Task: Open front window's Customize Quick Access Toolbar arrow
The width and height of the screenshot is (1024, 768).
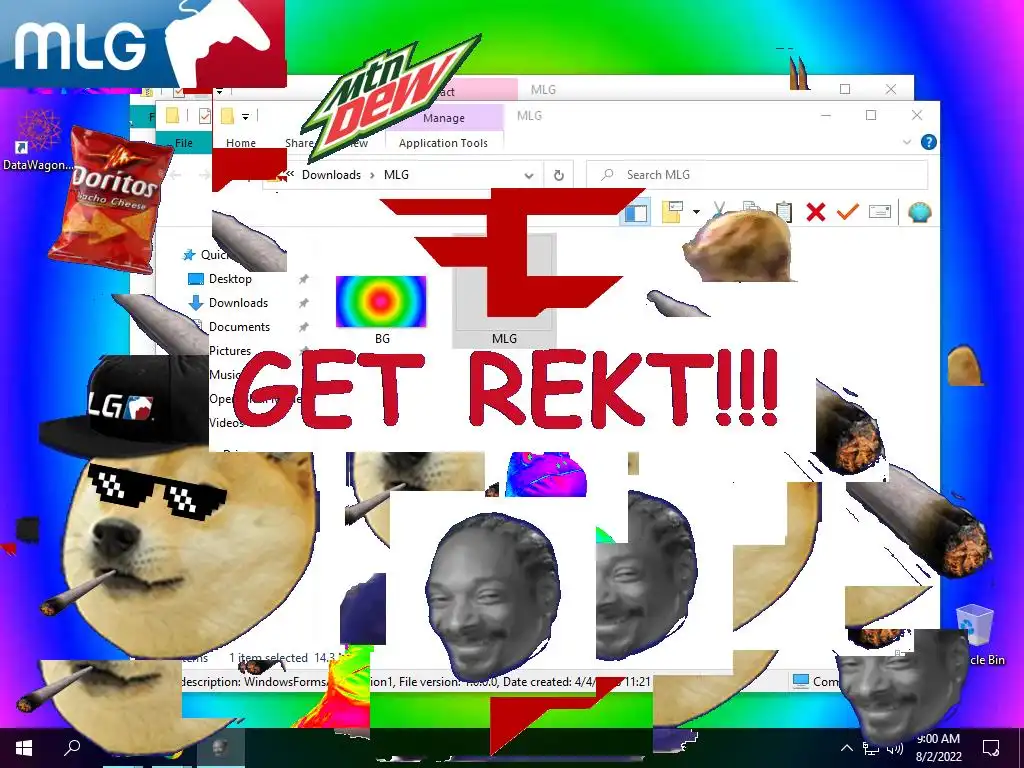Action: 246,117
